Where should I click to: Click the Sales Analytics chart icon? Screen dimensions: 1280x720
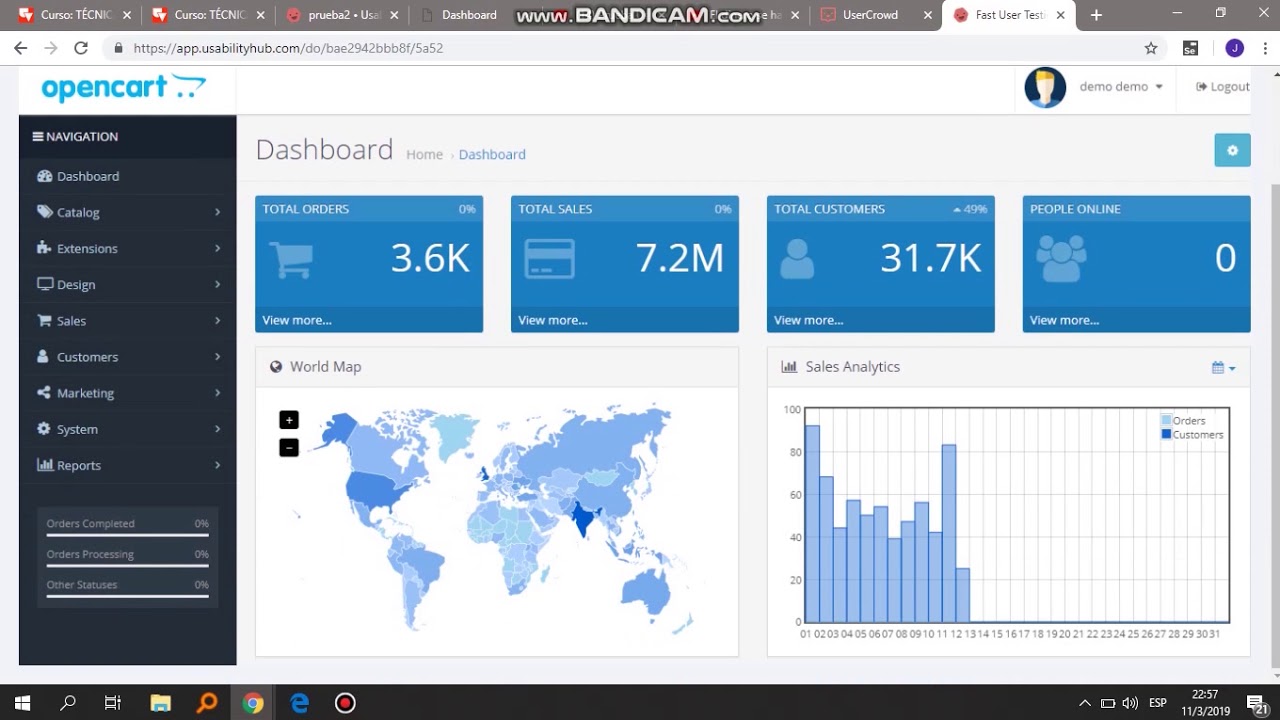(x=789, y=367)
